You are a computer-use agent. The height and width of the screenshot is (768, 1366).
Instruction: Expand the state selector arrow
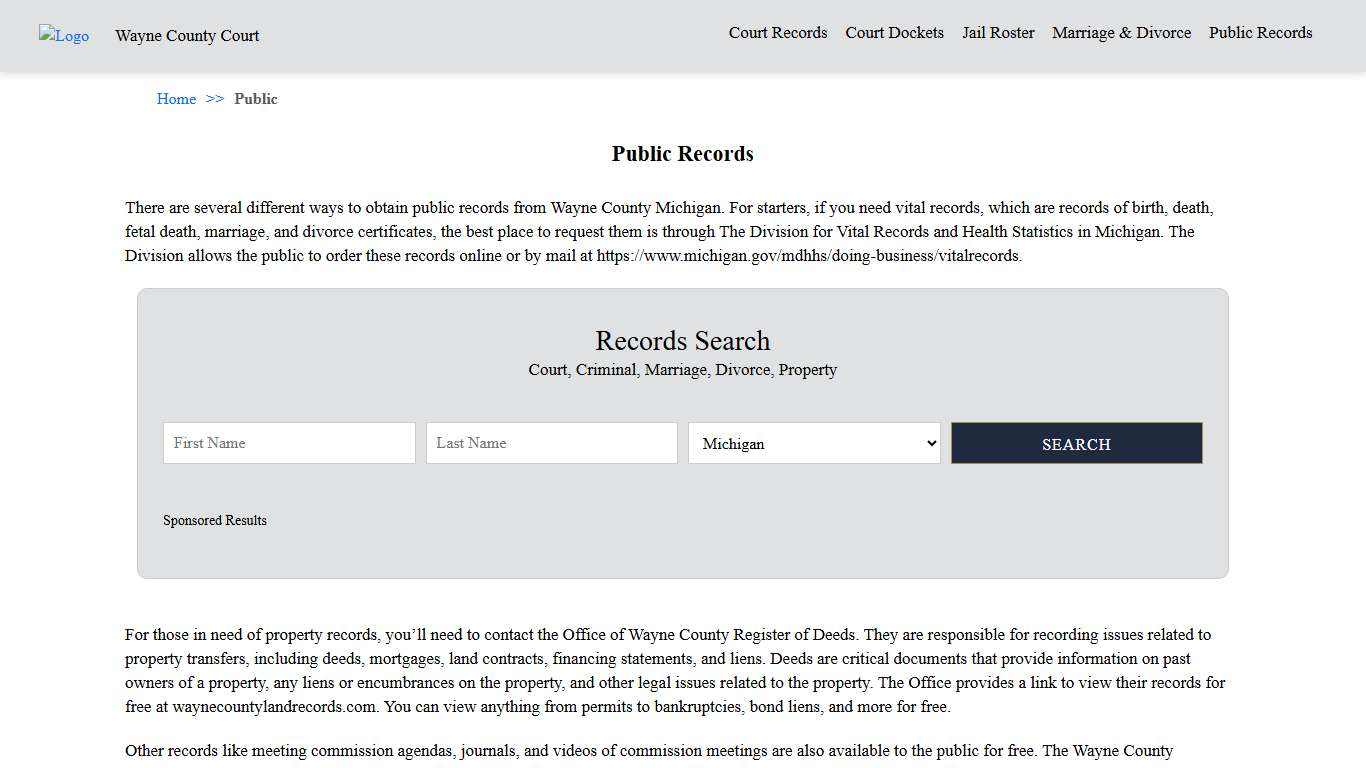click(928, 443)
